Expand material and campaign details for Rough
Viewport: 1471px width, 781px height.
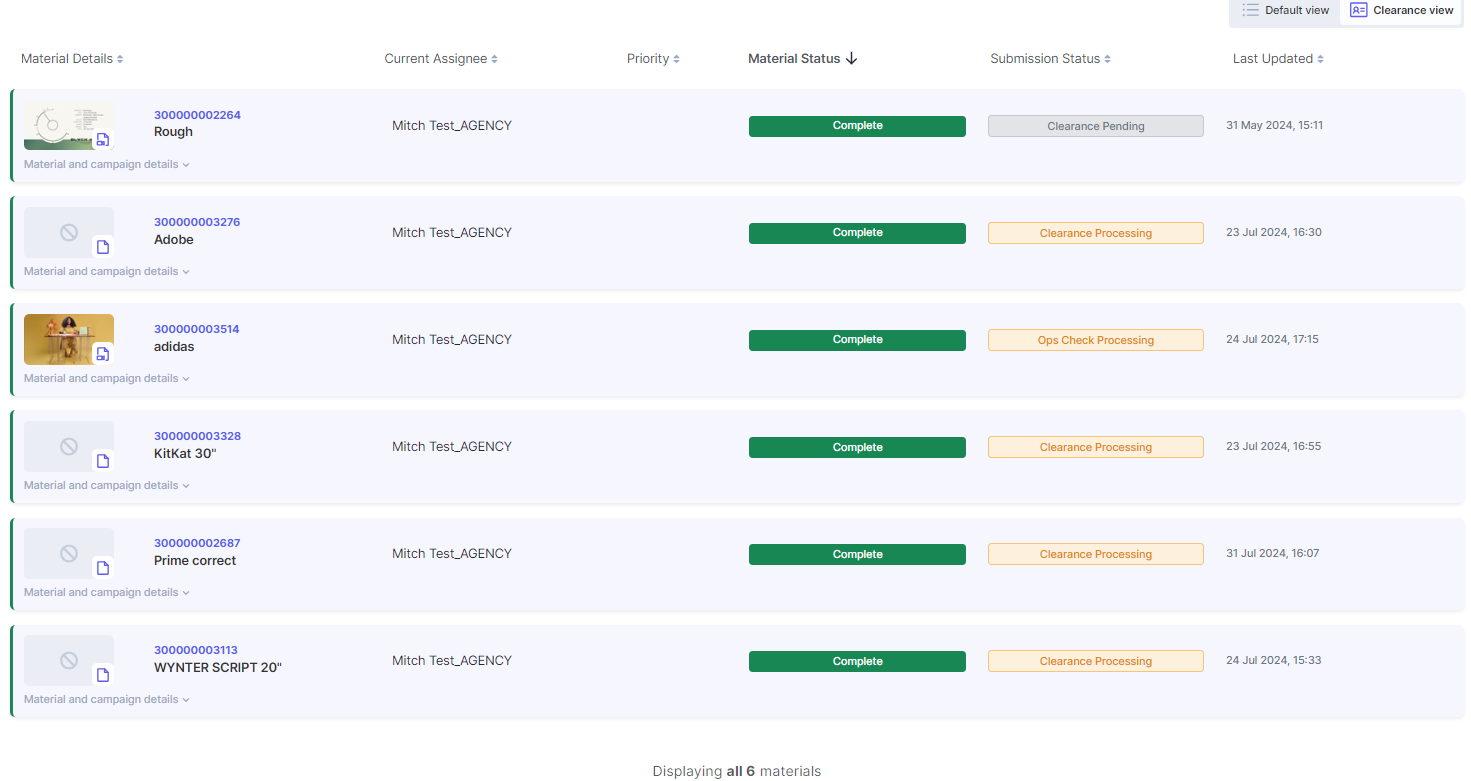click(x=107, y=164)
